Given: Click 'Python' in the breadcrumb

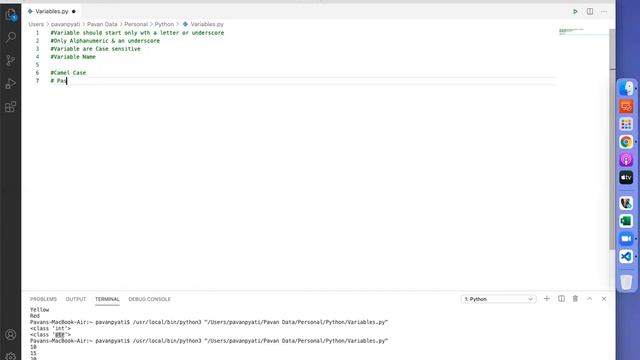Looking at the screenshot, I should pos(164,24).
